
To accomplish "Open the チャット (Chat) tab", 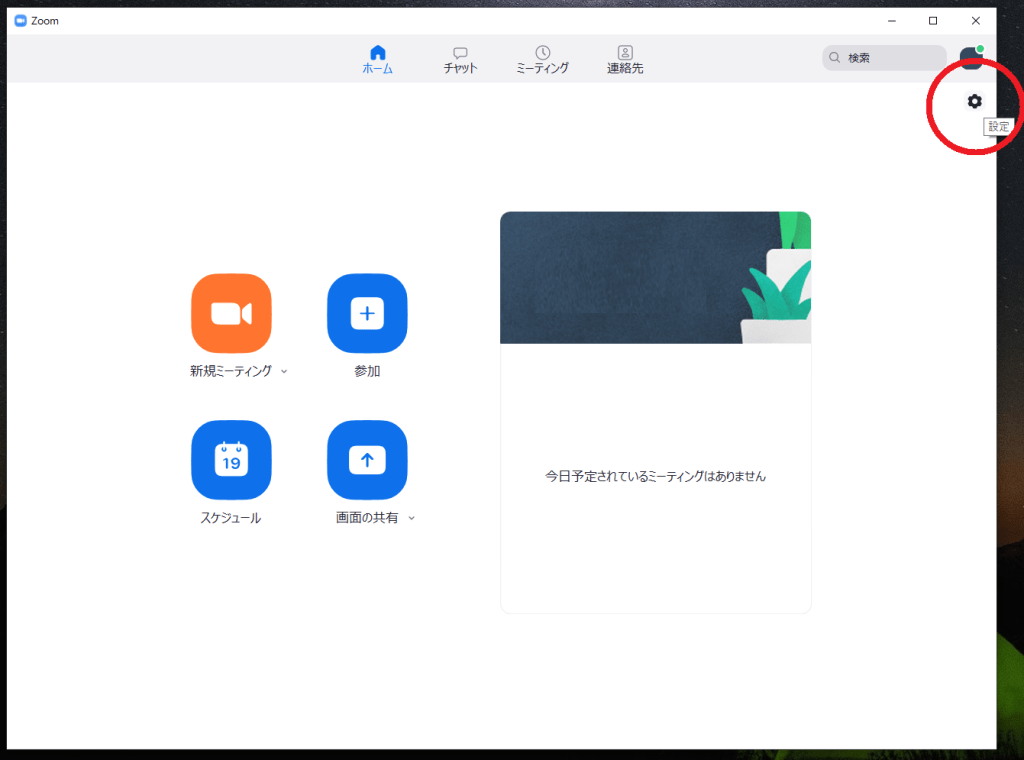I will point(460,59).
